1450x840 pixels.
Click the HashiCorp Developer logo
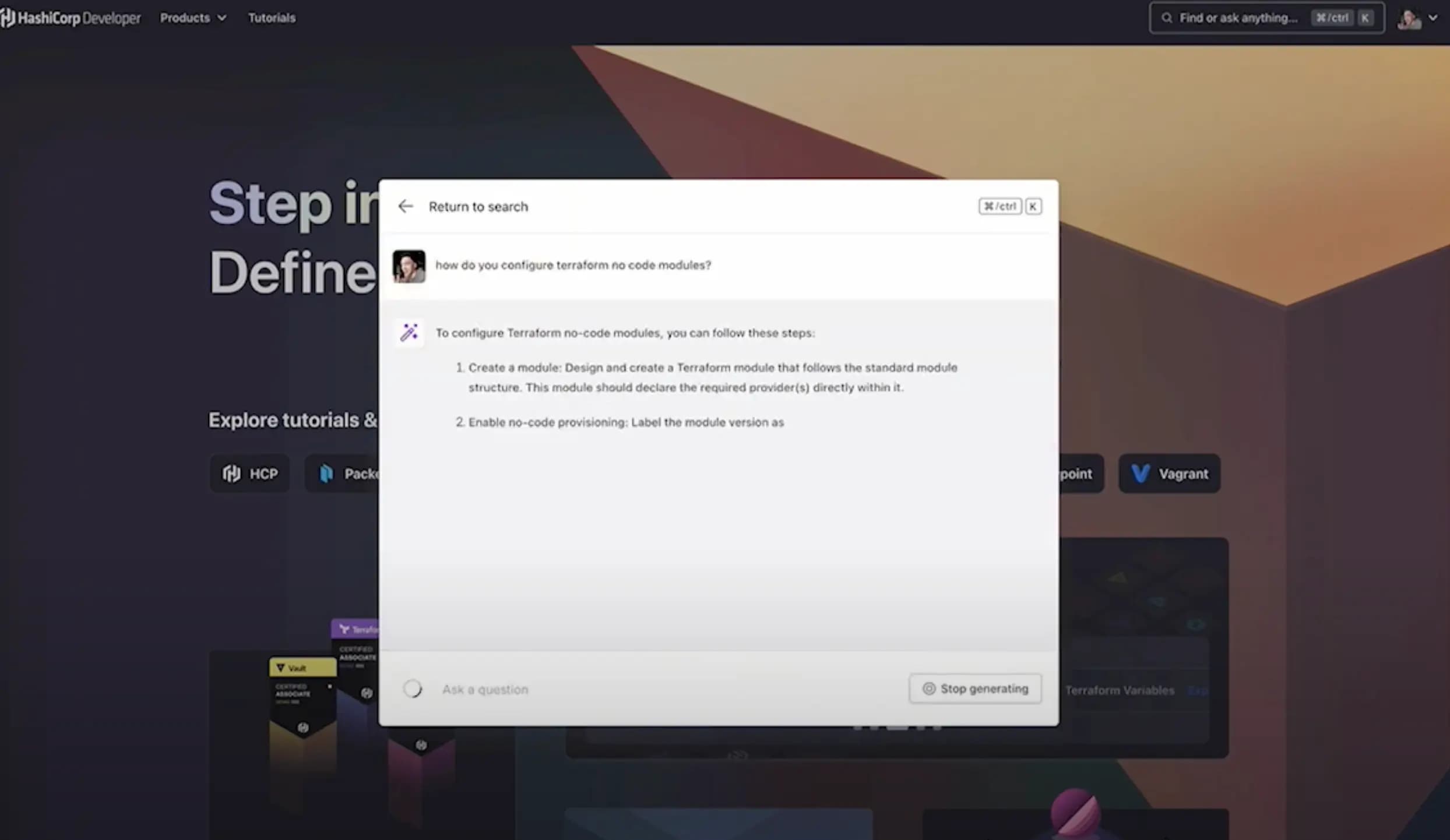coord(71,17)
